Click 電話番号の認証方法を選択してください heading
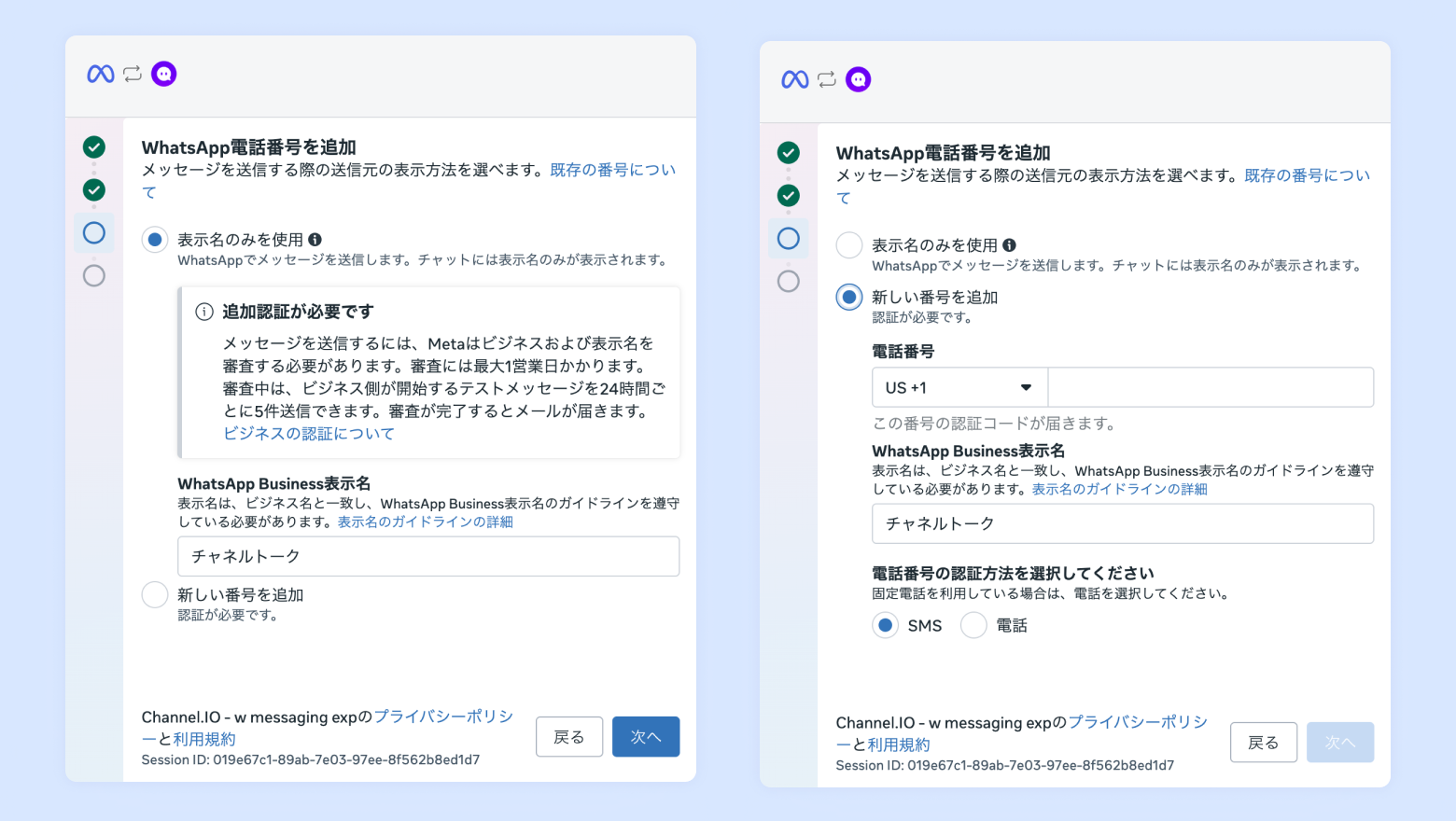Image resolution: width=1456 pixels, height=821 pixels. click(x=1014, y=573)
